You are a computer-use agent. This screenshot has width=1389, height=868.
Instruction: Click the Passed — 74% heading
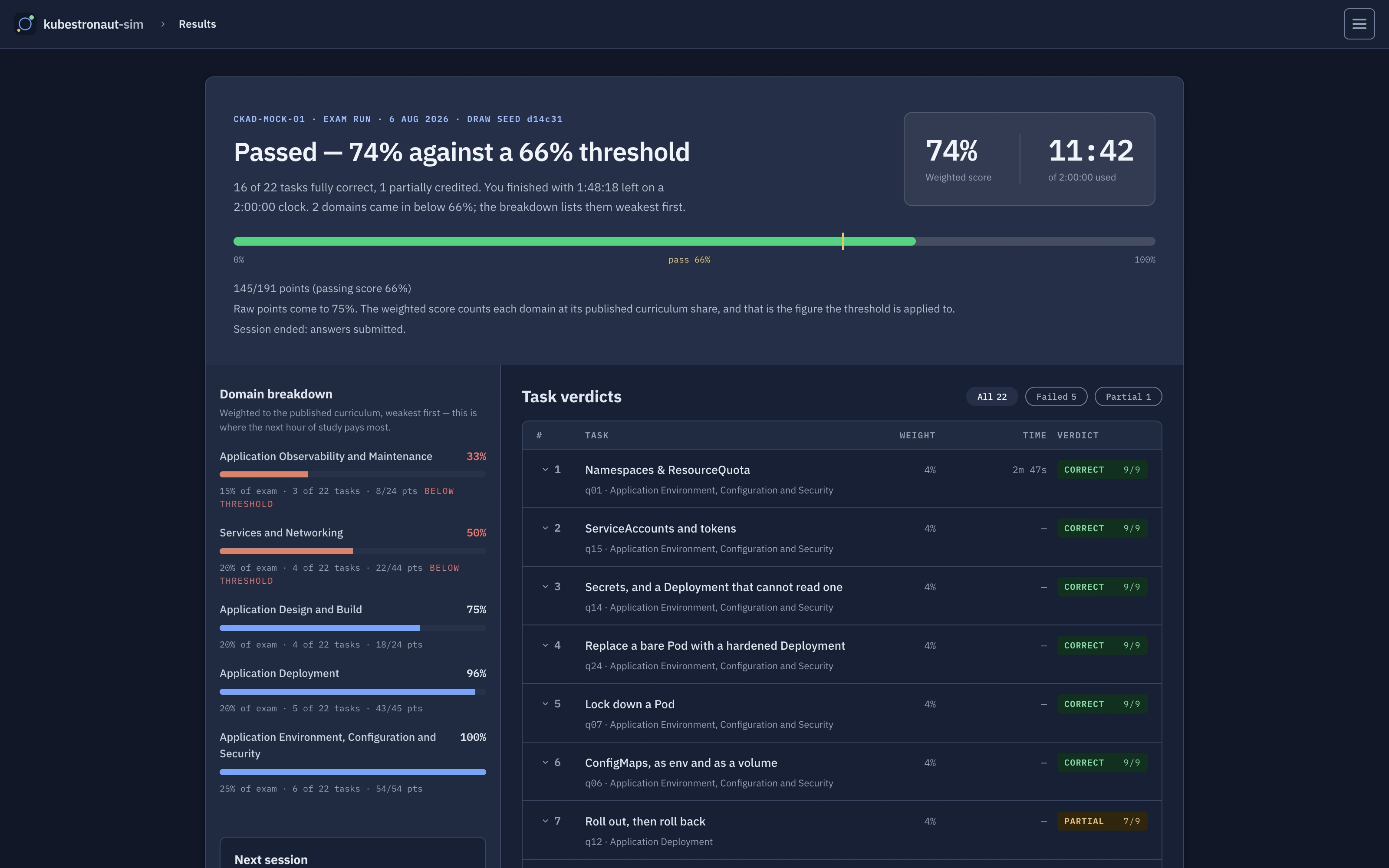click(461, 152)
